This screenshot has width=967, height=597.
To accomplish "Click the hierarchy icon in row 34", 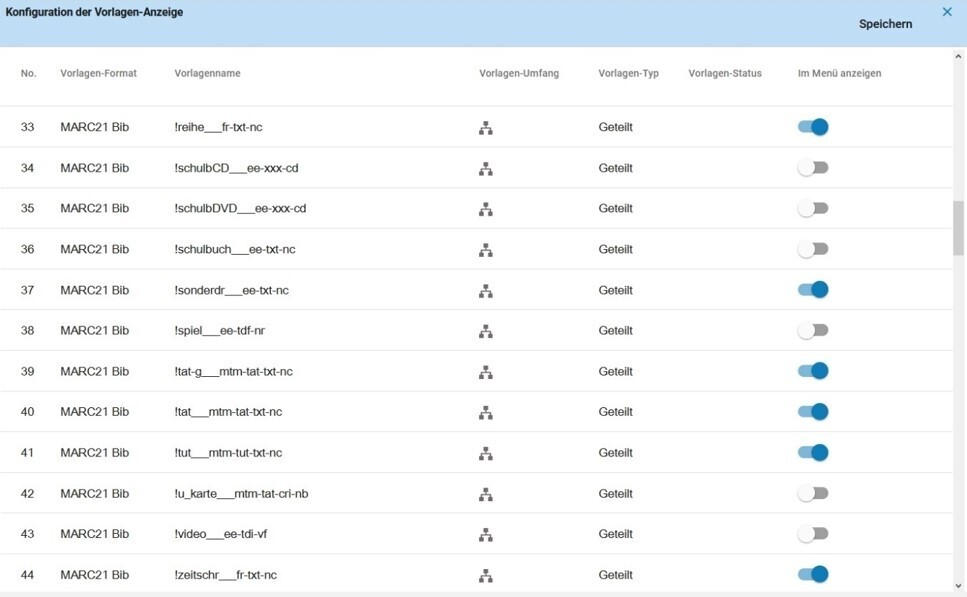I will pos(486,168).
